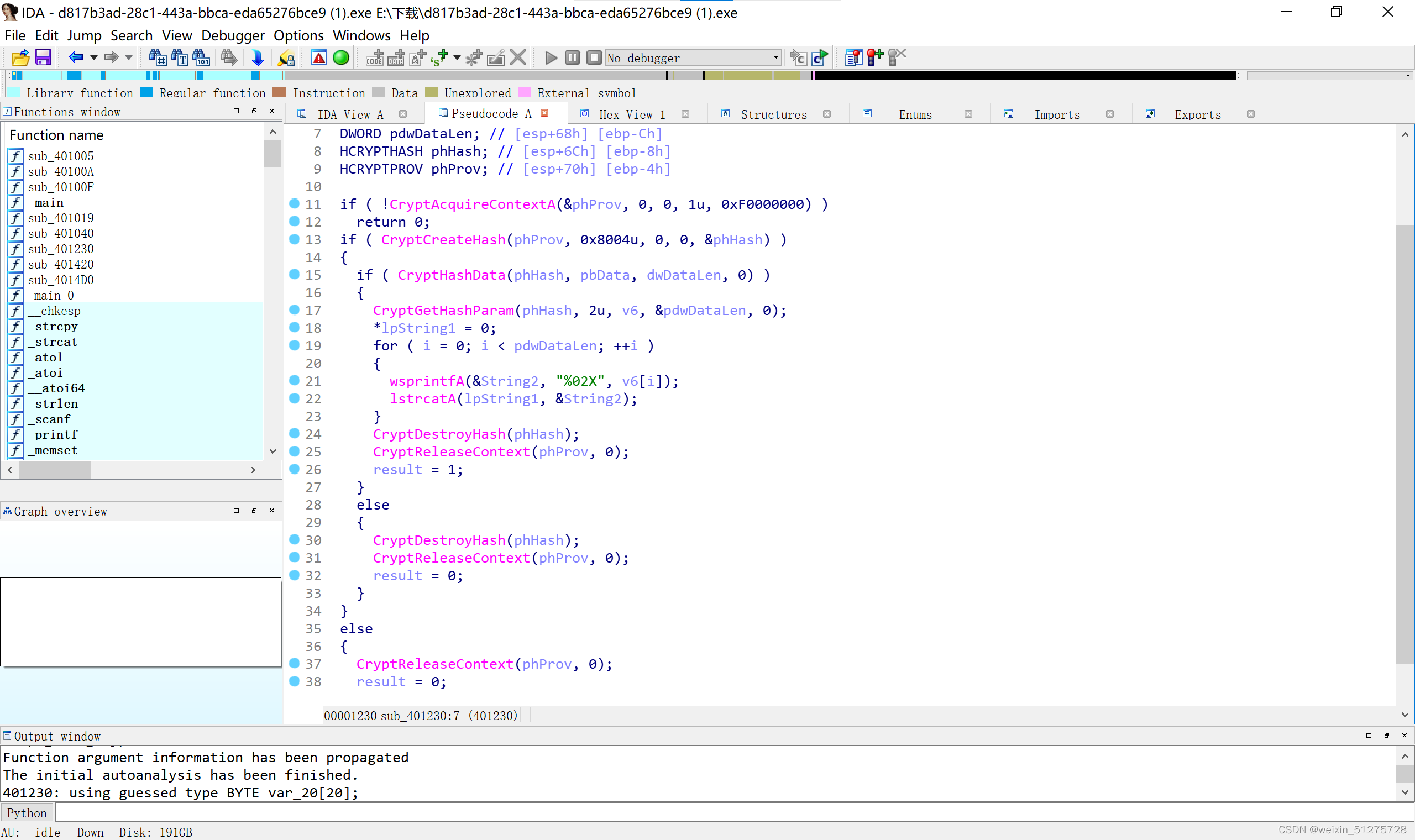This screenshot has height=840, width=1415.
Task: Click the Save database floppy icon
Action: 43,57
